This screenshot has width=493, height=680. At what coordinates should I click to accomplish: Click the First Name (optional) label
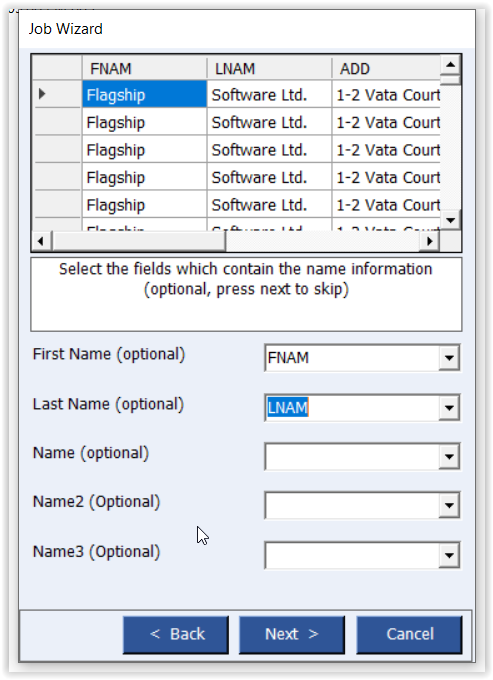click(109, 354)
